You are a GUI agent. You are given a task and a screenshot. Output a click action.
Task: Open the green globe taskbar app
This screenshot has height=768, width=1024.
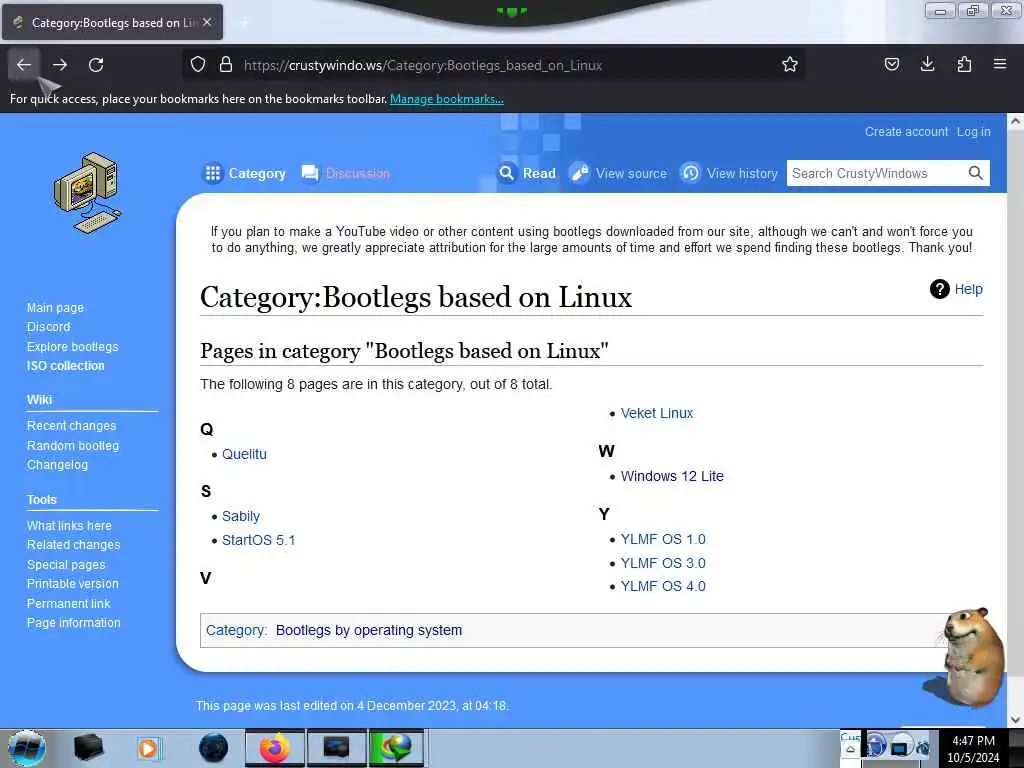point(396,748)
